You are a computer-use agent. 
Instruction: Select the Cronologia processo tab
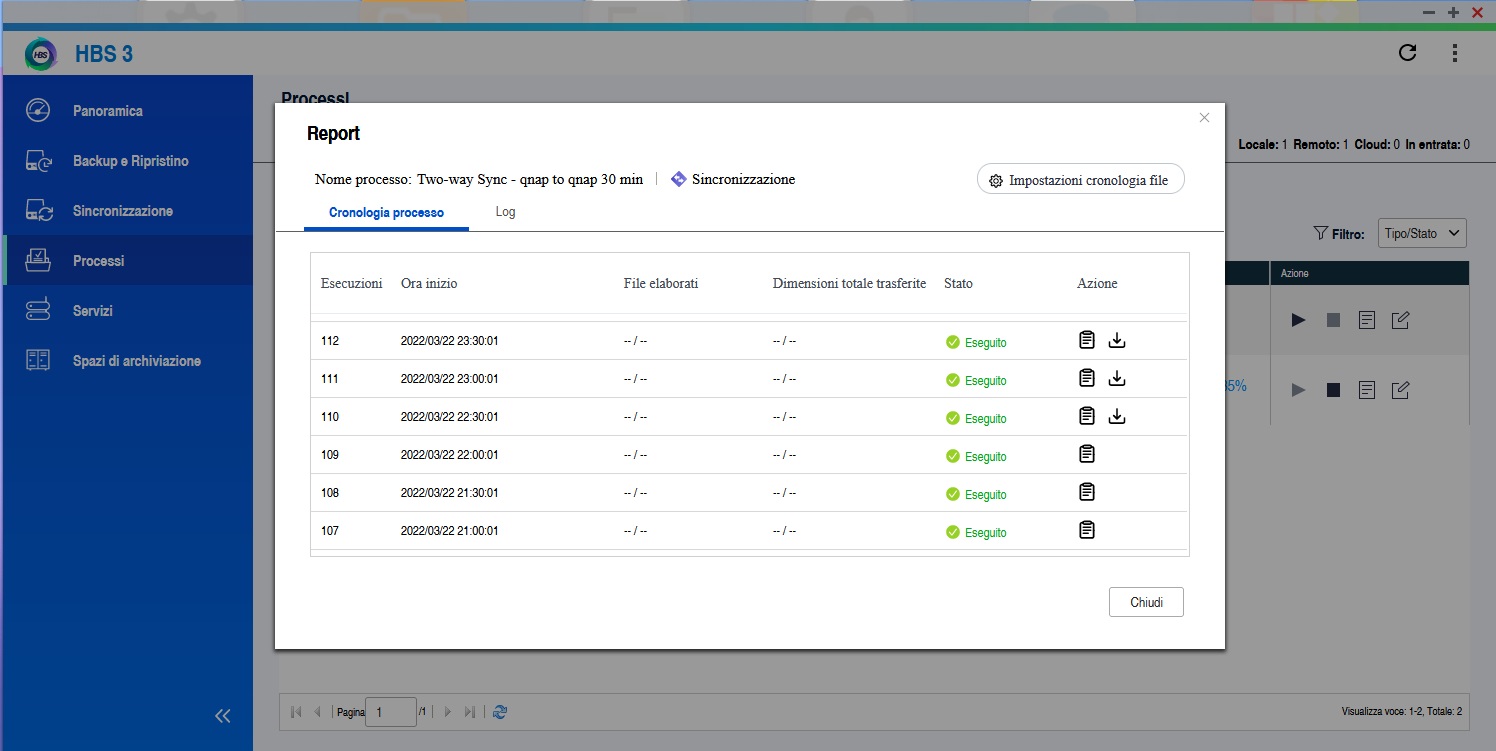tap(386, 213)
